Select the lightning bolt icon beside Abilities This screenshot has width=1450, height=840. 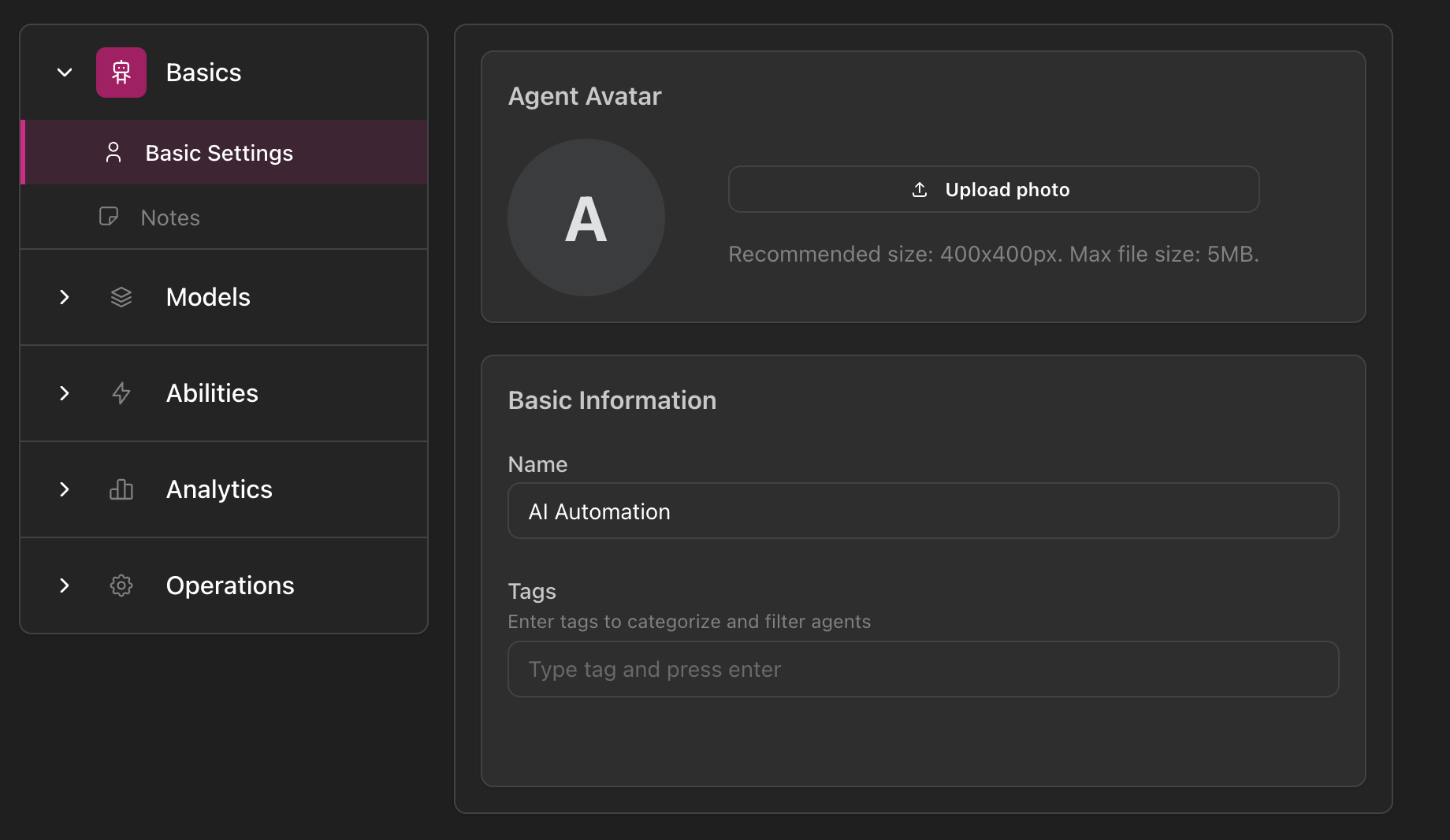point(121,393)
